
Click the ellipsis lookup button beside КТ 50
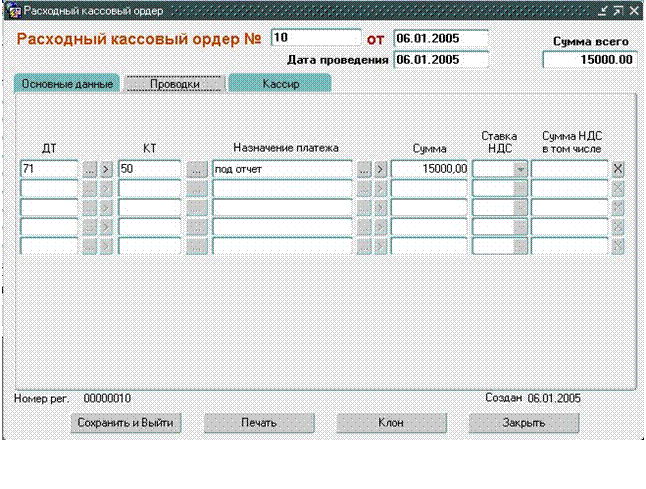pos(197,169)
